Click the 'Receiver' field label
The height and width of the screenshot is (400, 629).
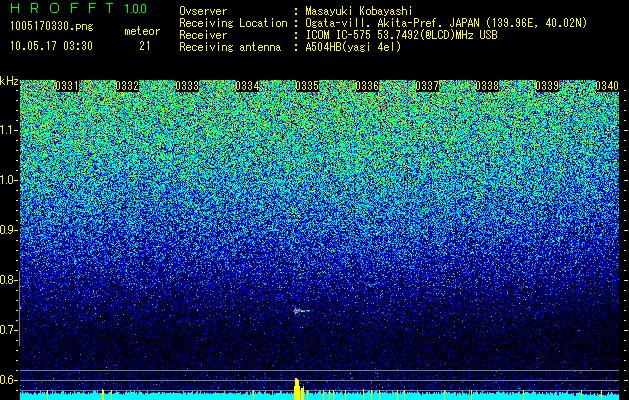point(203,35)
